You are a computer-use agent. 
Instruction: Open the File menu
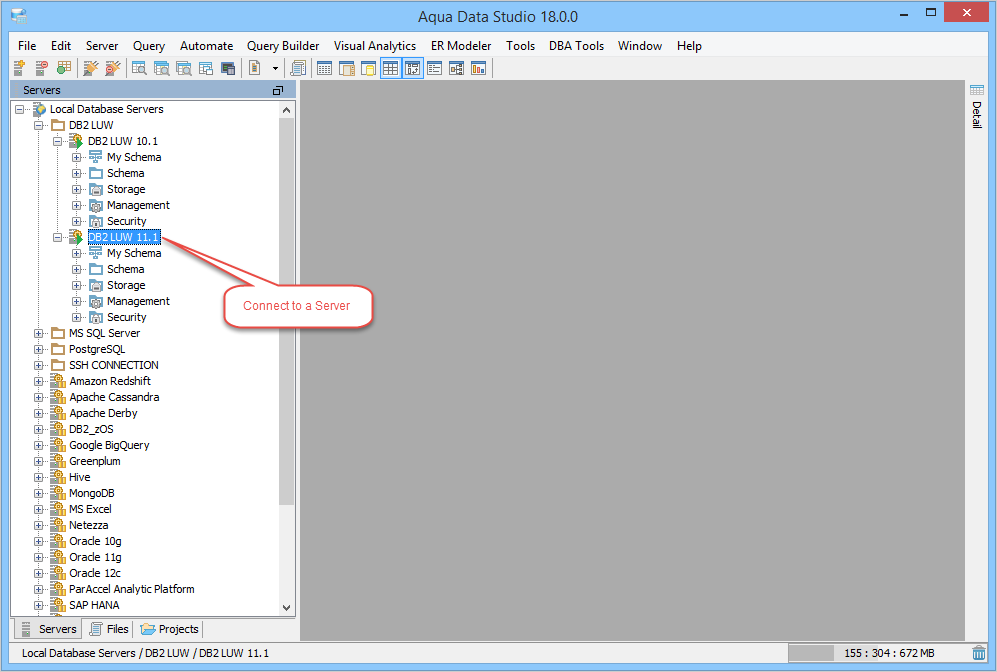27,46
